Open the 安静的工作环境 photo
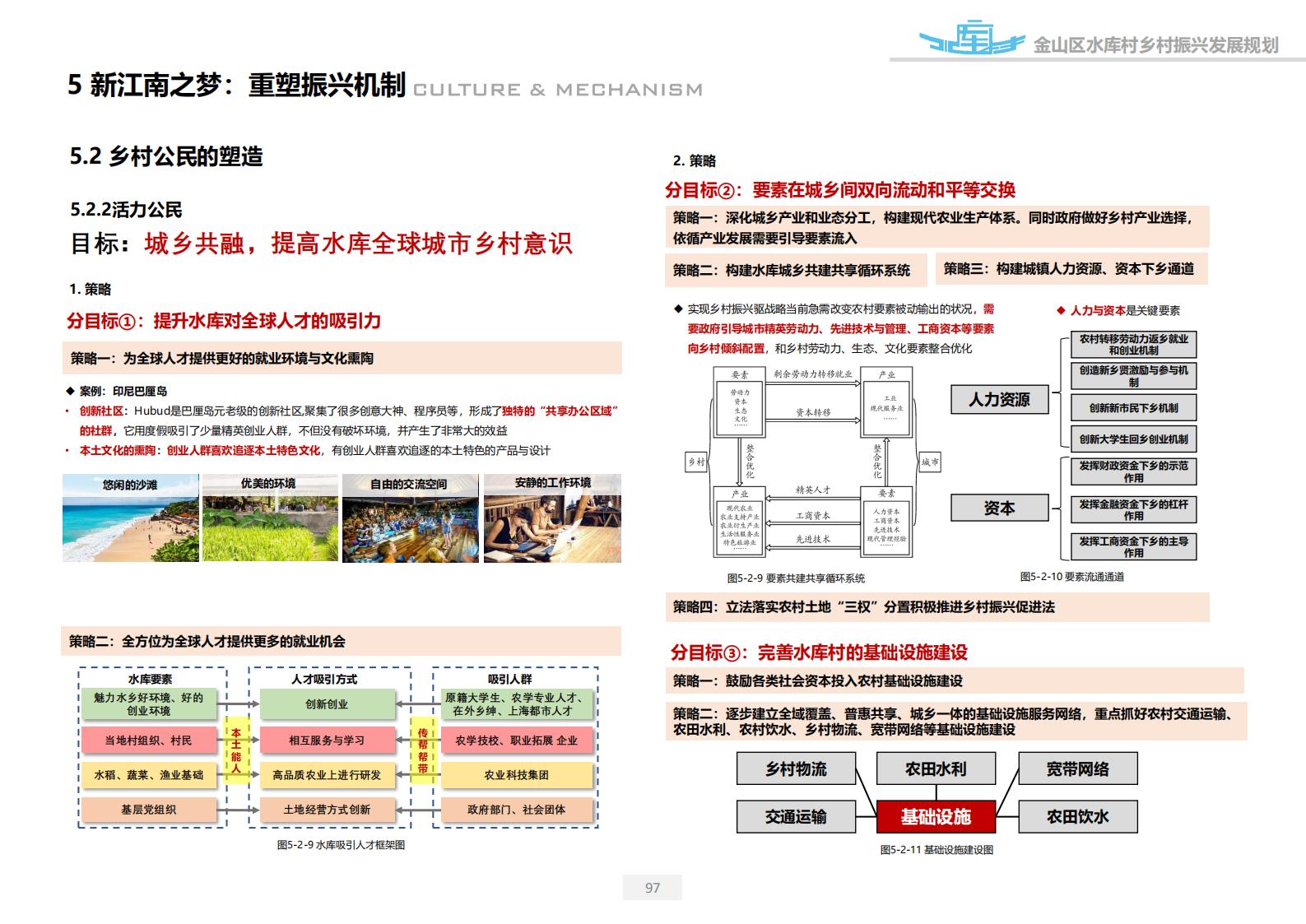 (552, 518)
